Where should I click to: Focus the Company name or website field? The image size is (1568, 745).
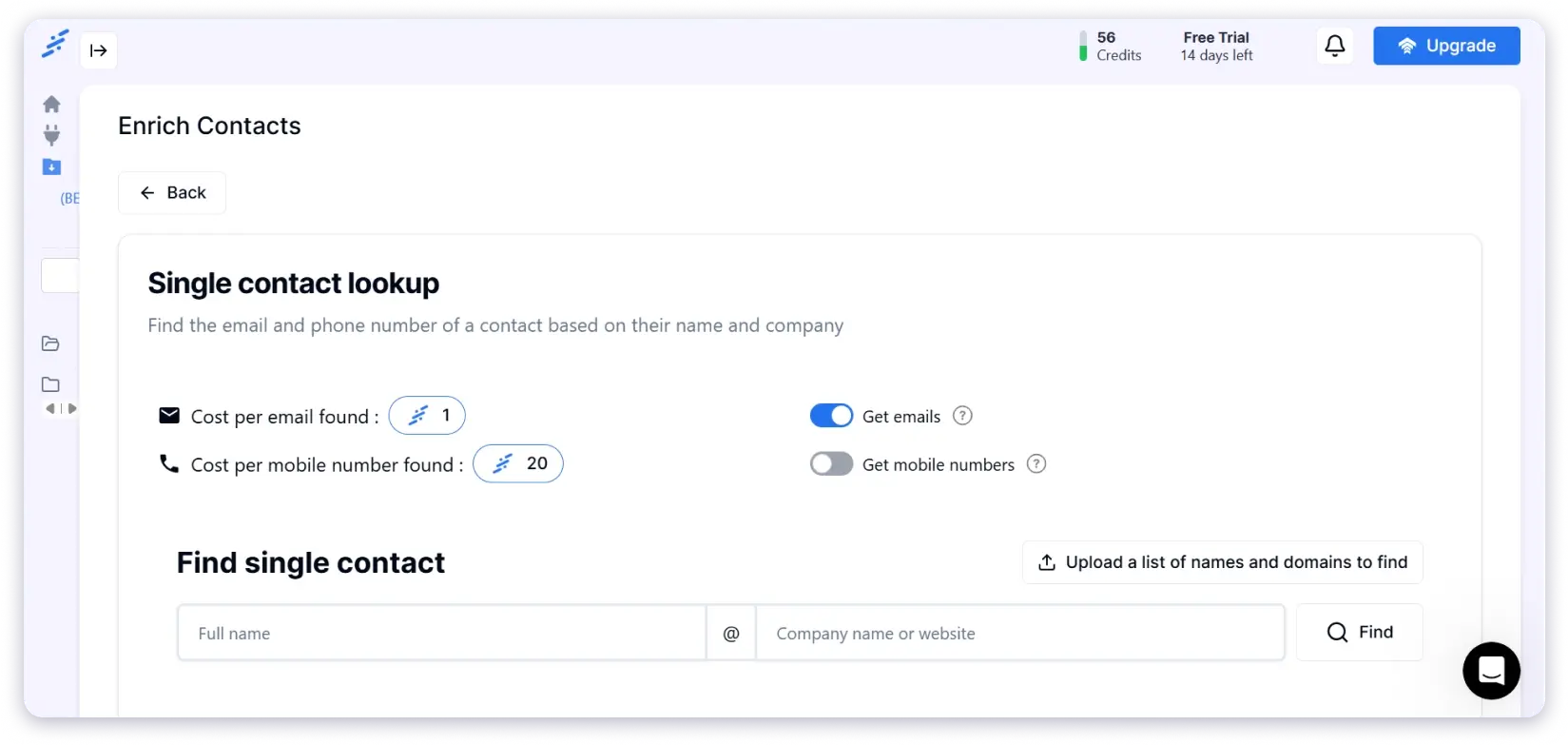(1019, 634)
